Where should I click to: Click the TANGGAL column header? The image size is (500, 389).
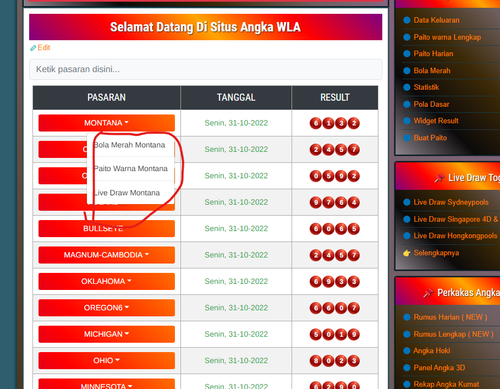(x=236, y=97)
